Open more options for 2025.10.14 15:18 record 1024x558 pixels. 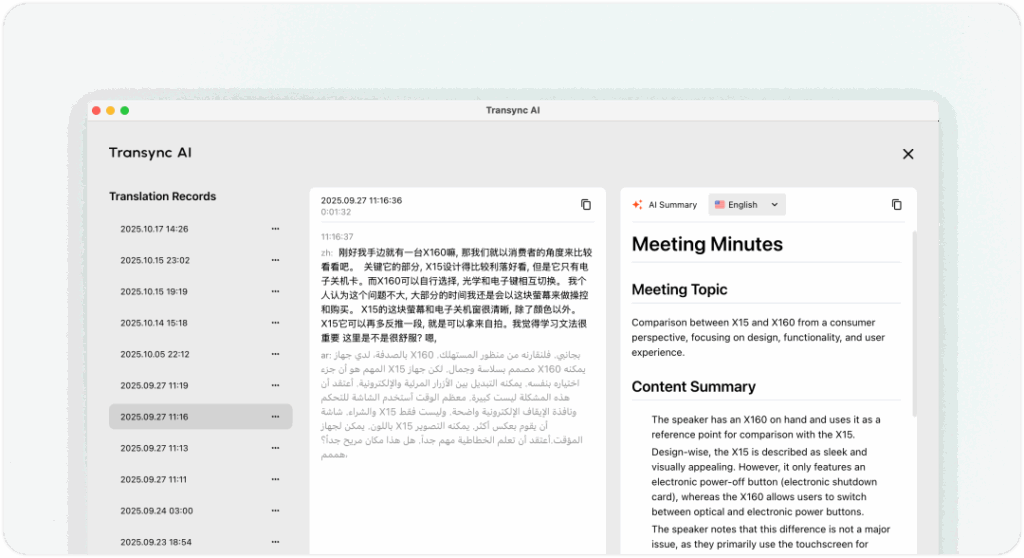(x=275, y=323)
